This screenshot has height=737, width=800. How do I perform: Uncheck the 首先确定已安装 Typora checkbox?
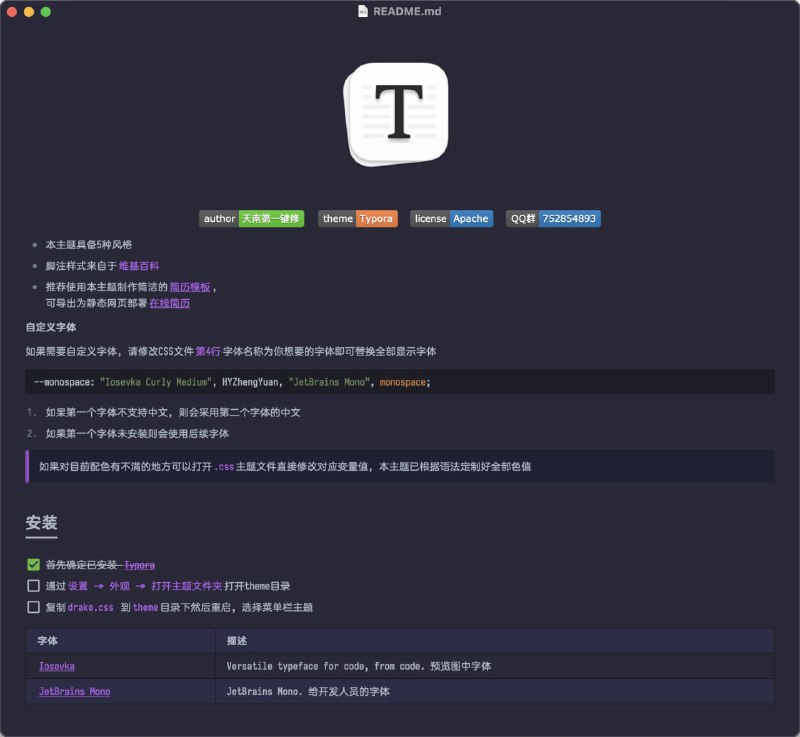point(34,565)
